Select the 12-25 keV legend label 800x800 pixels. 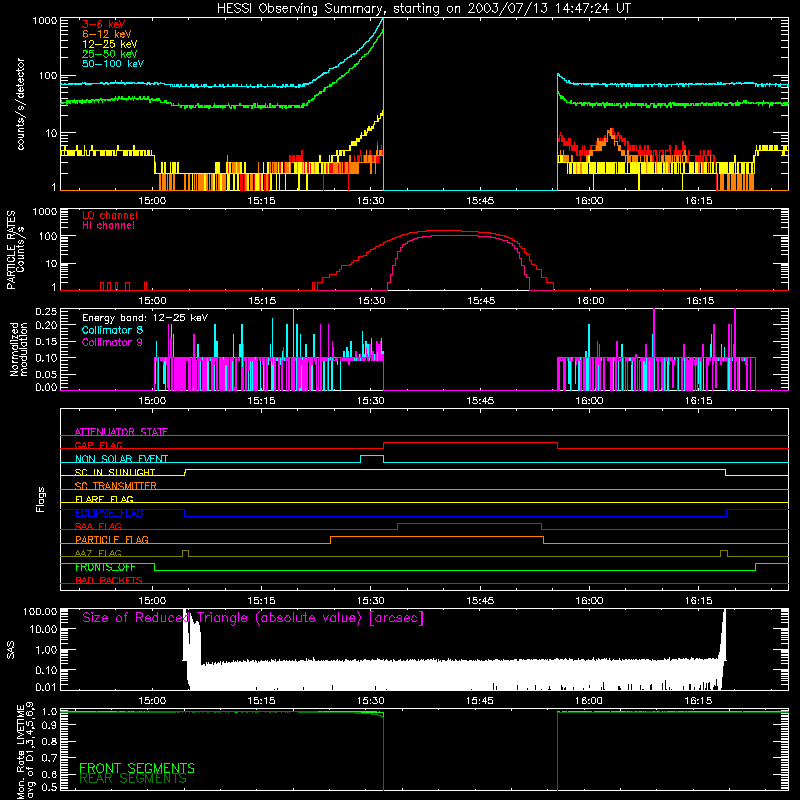110,44
